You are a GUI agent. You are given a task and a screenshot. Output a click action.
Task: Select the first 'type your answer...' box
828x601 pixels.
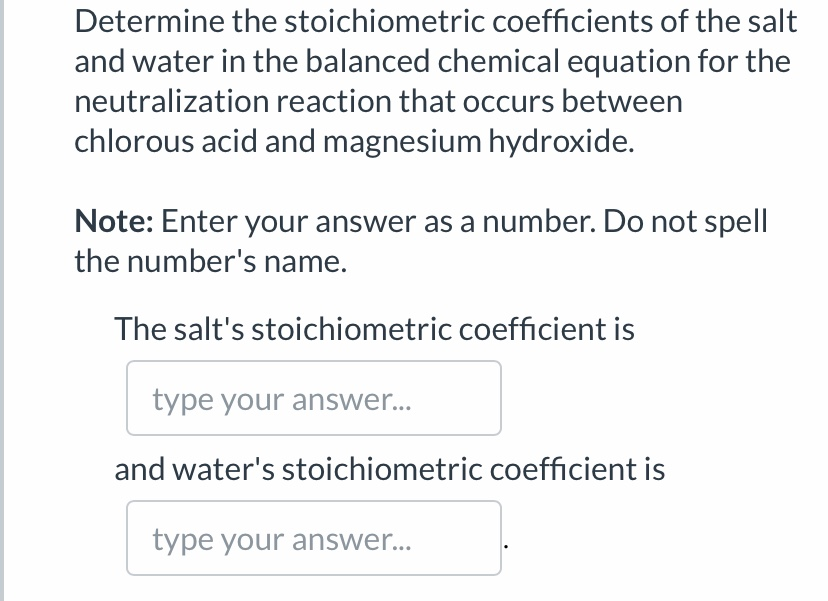click(x=313, y=398)
